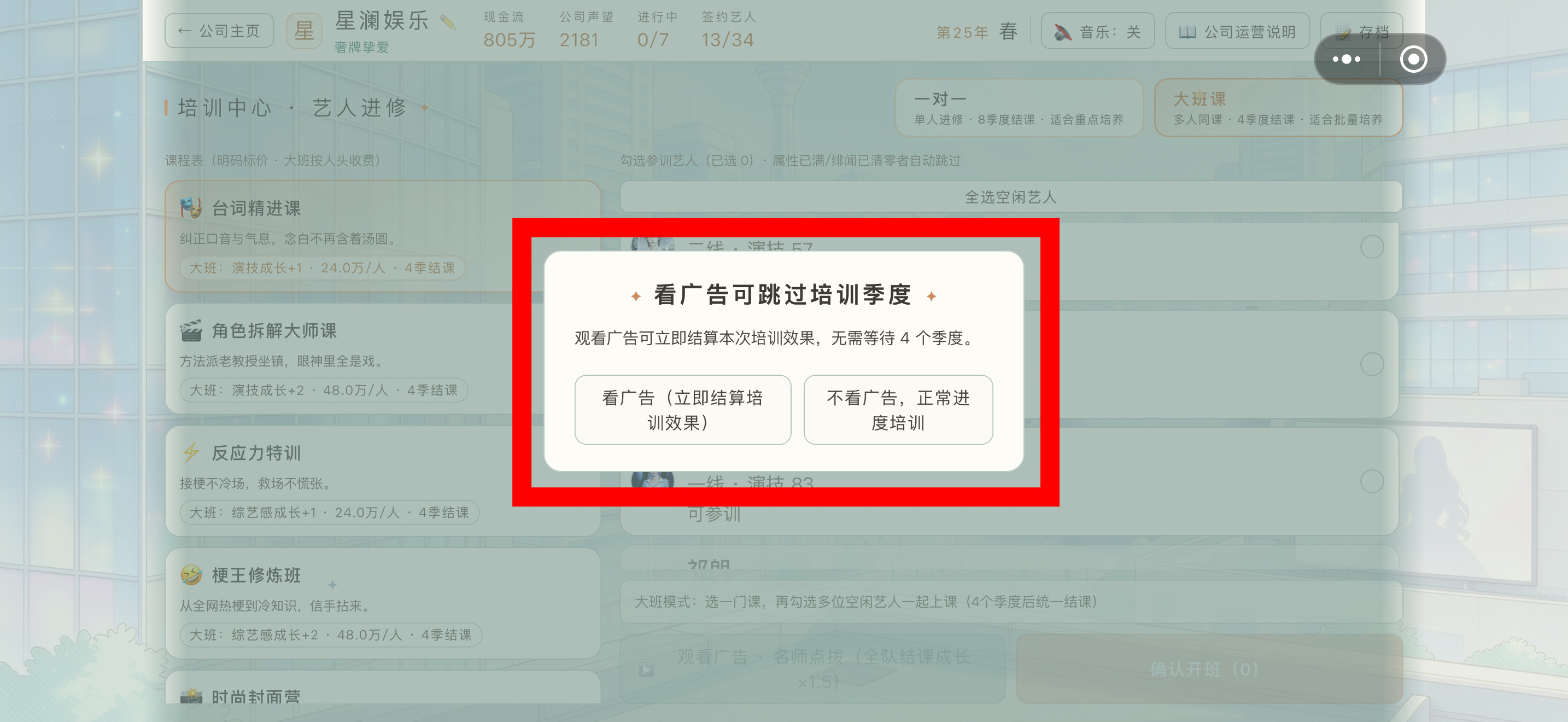This screenshot has height=722, width=1568.
Task: Edit company name with pencil icon
Action: [x=448, y=22]
